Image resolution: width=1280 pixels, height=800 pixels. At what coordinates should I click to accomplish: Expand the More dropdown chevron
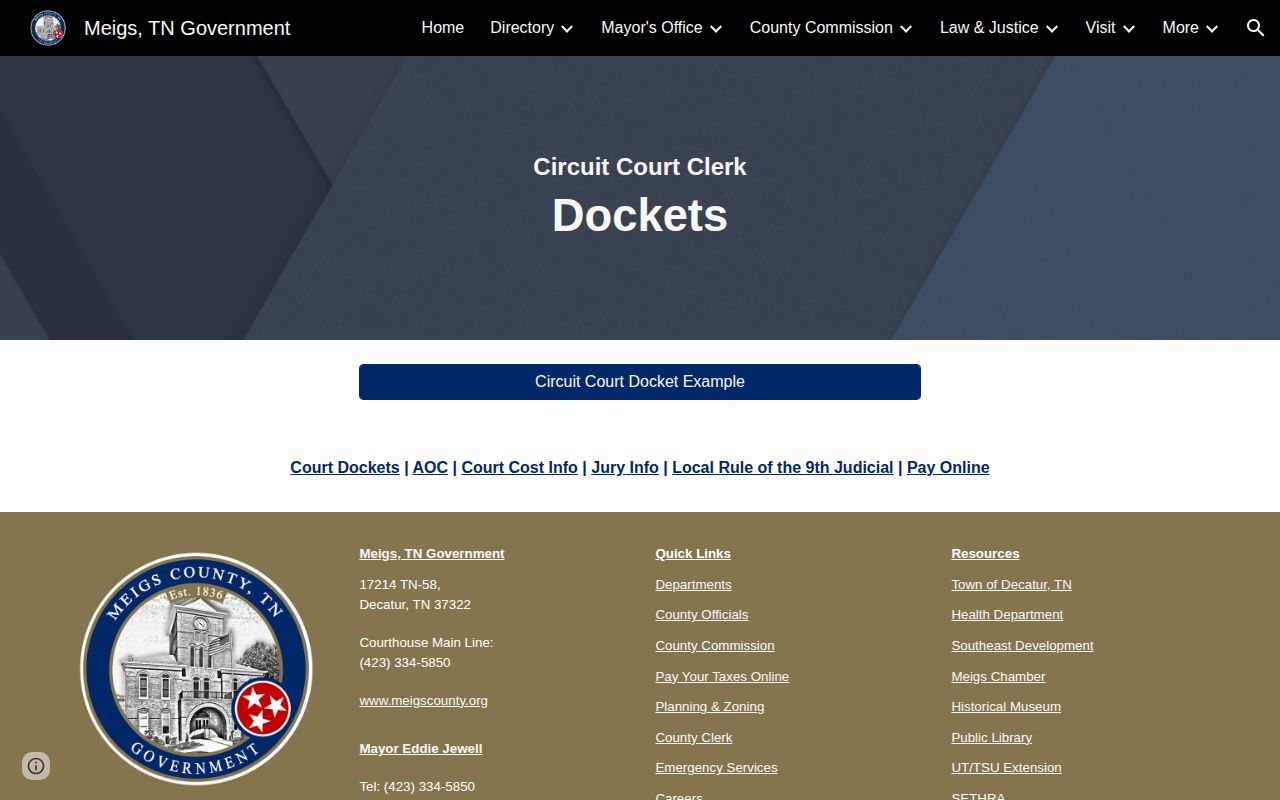pyautogui.click(x=1212, y=29)
